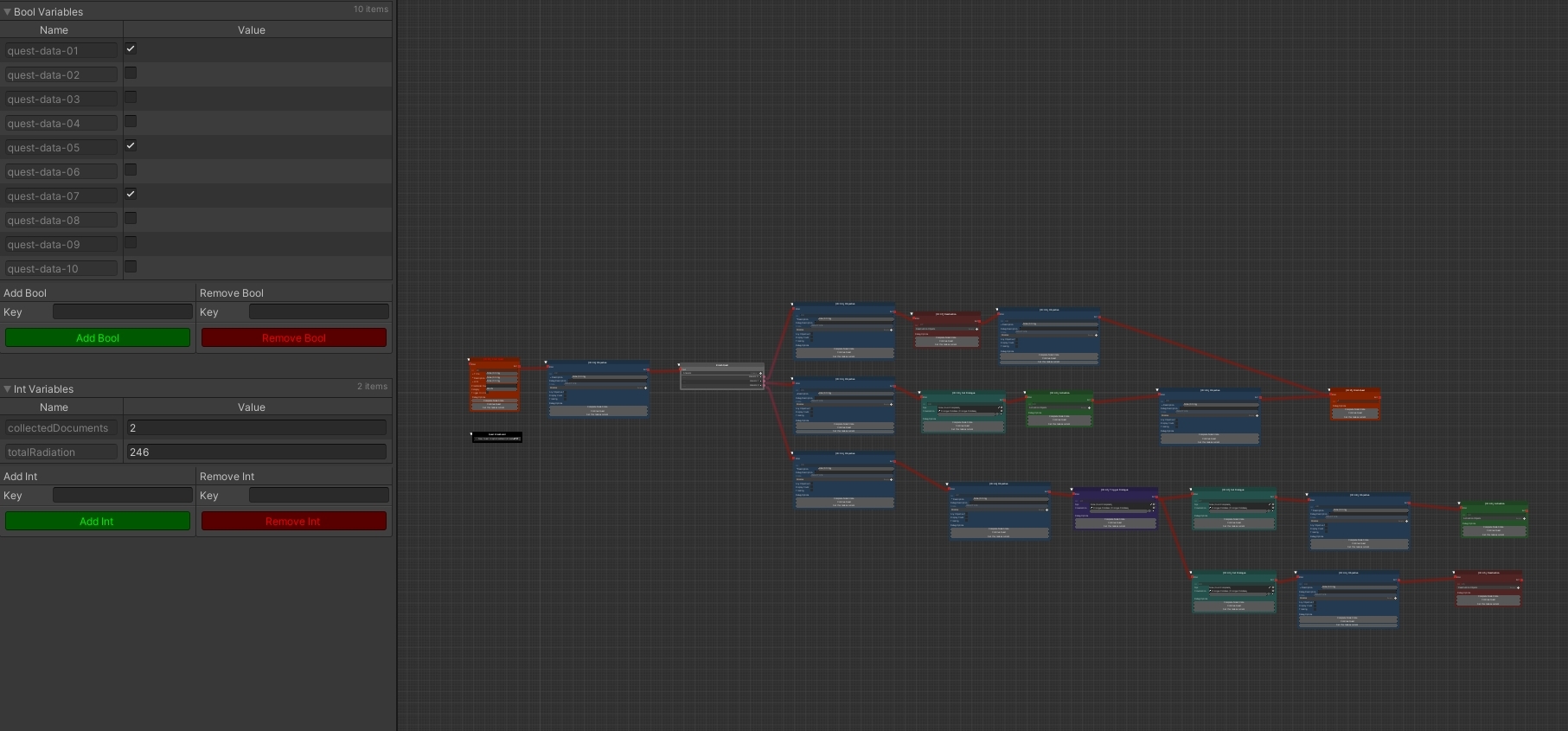Image resolution: width=1568 pixels, height=731 pixels.
Task: Select the purple Trigger Dialogue node
Action: (1115, 491)
